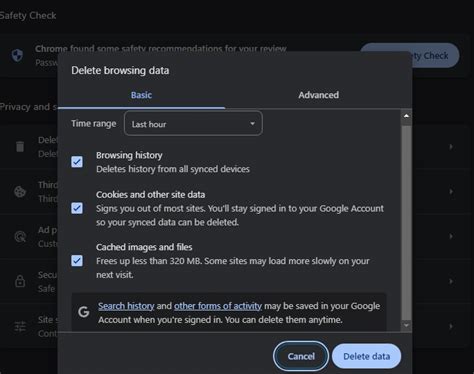The height and width of the screenshot is (374, 474).
Task: Click the Security lock icon
Action: [20, 281]
